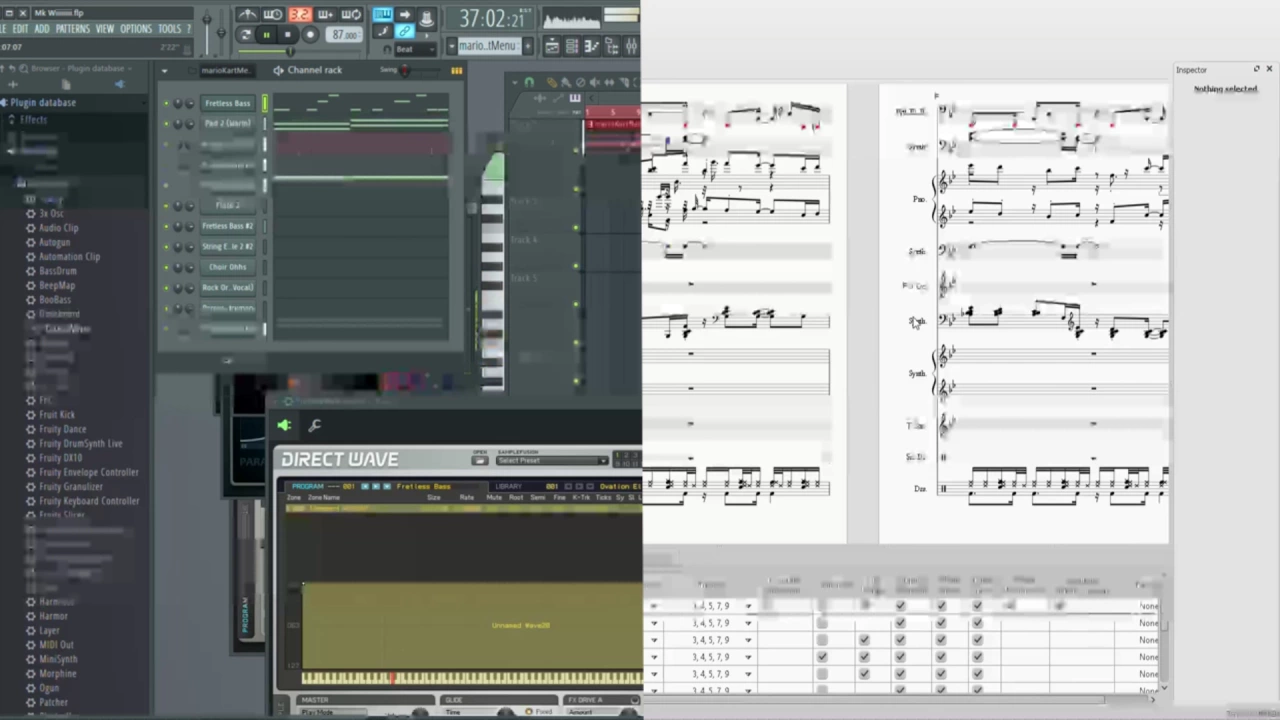Open the DirectWave Select Preset dropdown
Screen dimensions: 1280x720
(552, 460)
